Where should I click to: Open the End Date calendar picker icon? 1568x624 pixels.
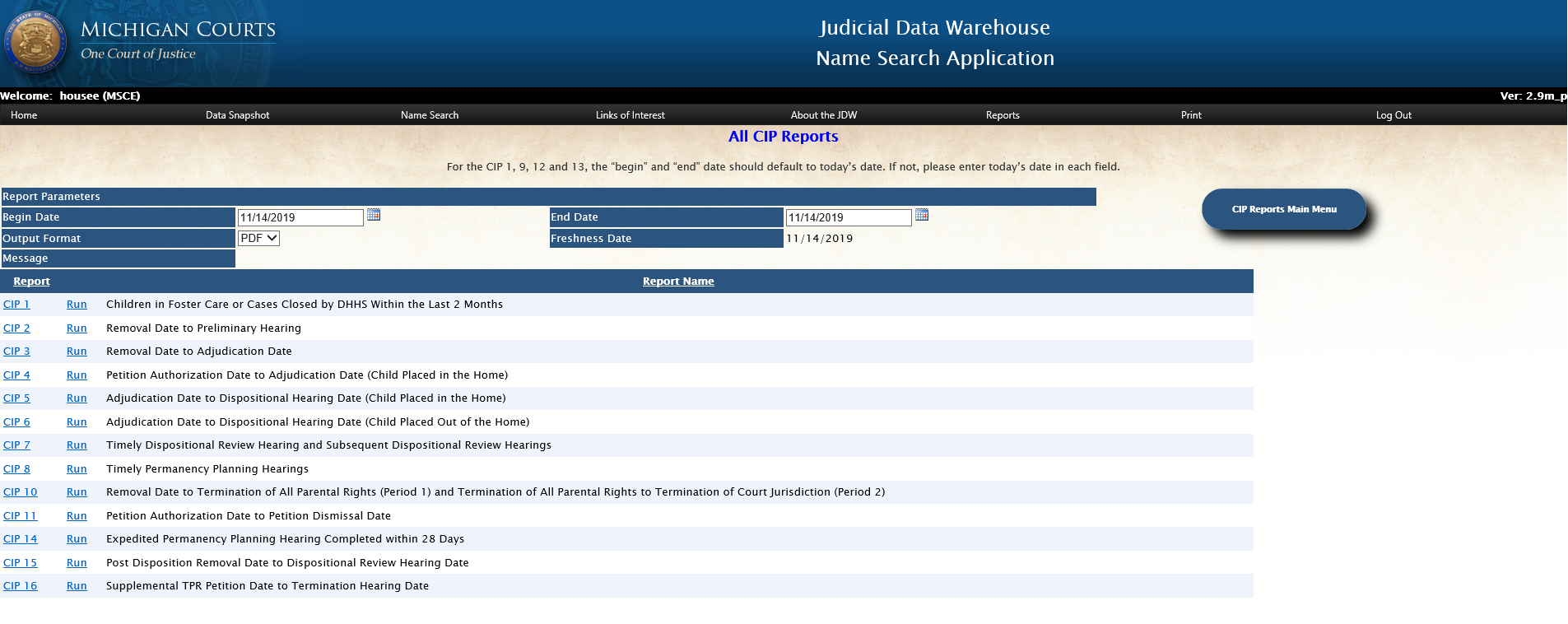tap(922, 215)
